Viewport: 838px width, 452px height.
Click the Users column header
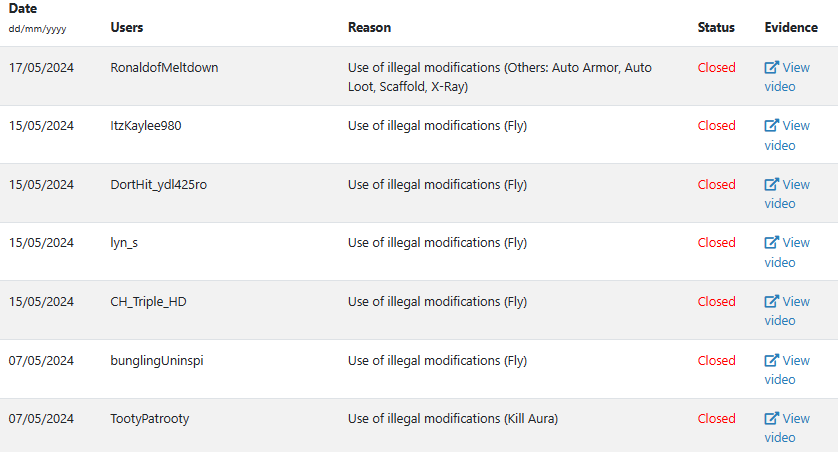[127, 27]
